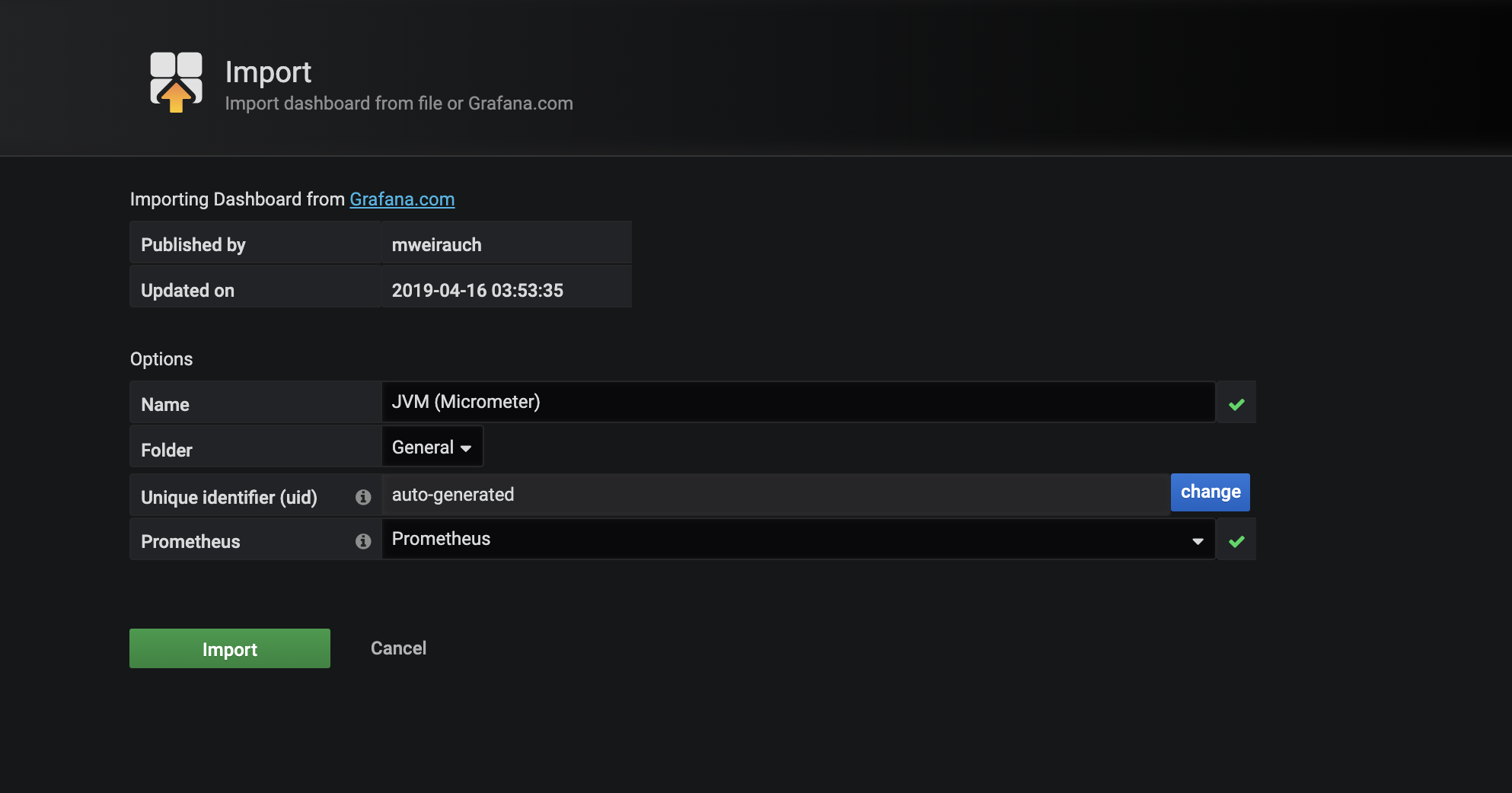Screen dimensions: 1512x793
Task: Open the Prometheus data source dropdown
Action: tap(798, 540)
